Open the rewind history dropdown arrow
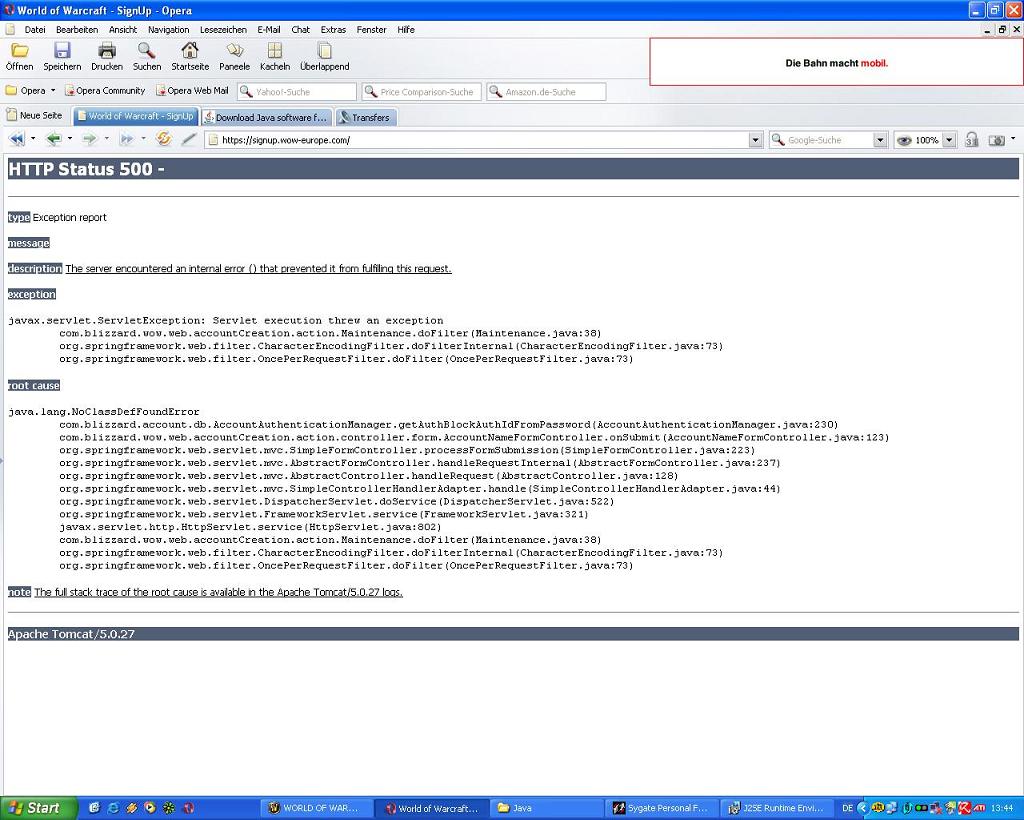This screenshot has height=820, width=1024. click(x=33, y=139)
